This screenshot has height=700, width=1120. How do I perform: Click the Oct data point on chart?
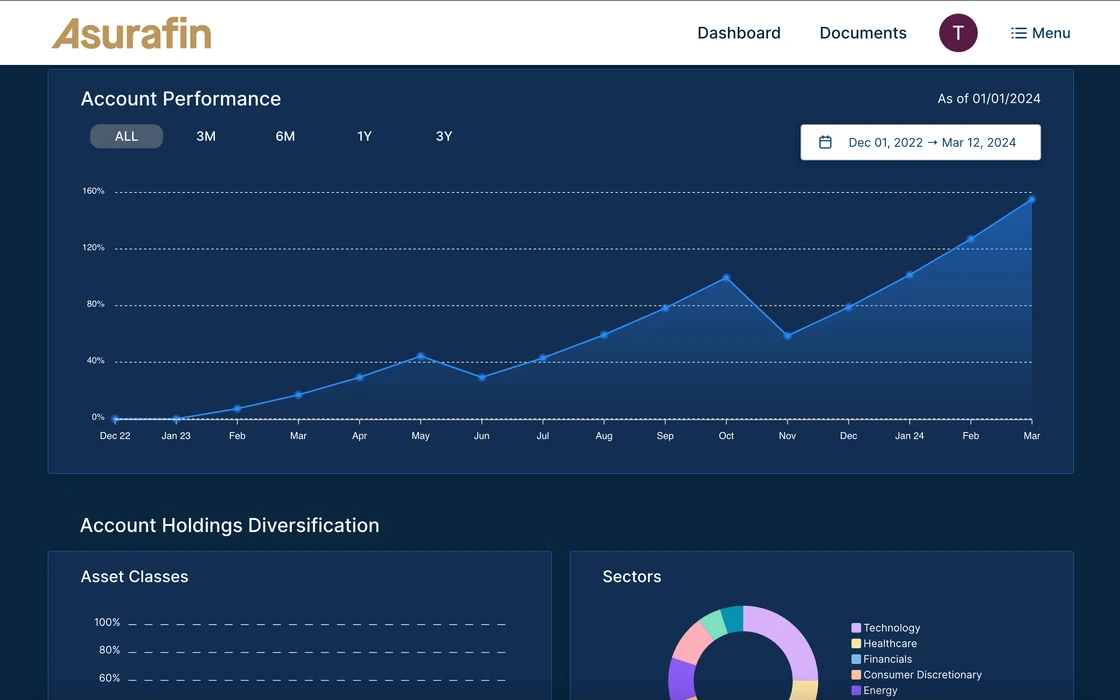tap(726, 278)
